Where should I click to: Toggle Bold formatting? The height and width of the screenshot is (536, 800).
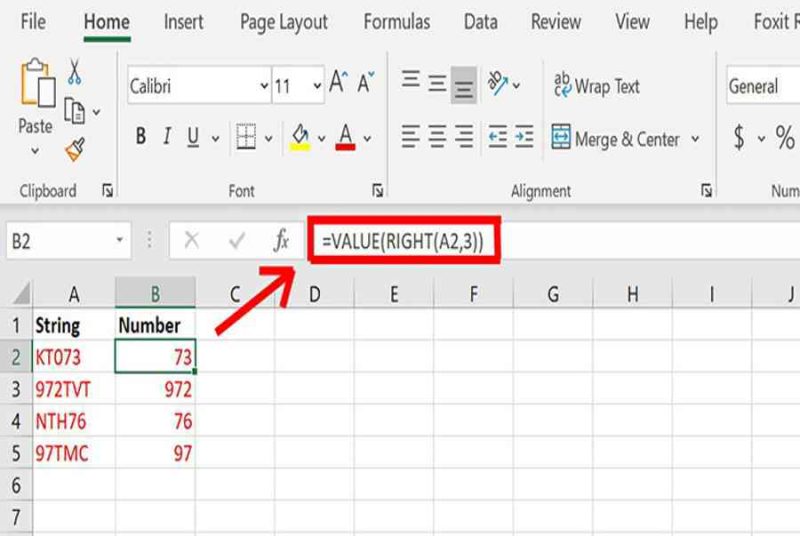click(x=141, y=137)
